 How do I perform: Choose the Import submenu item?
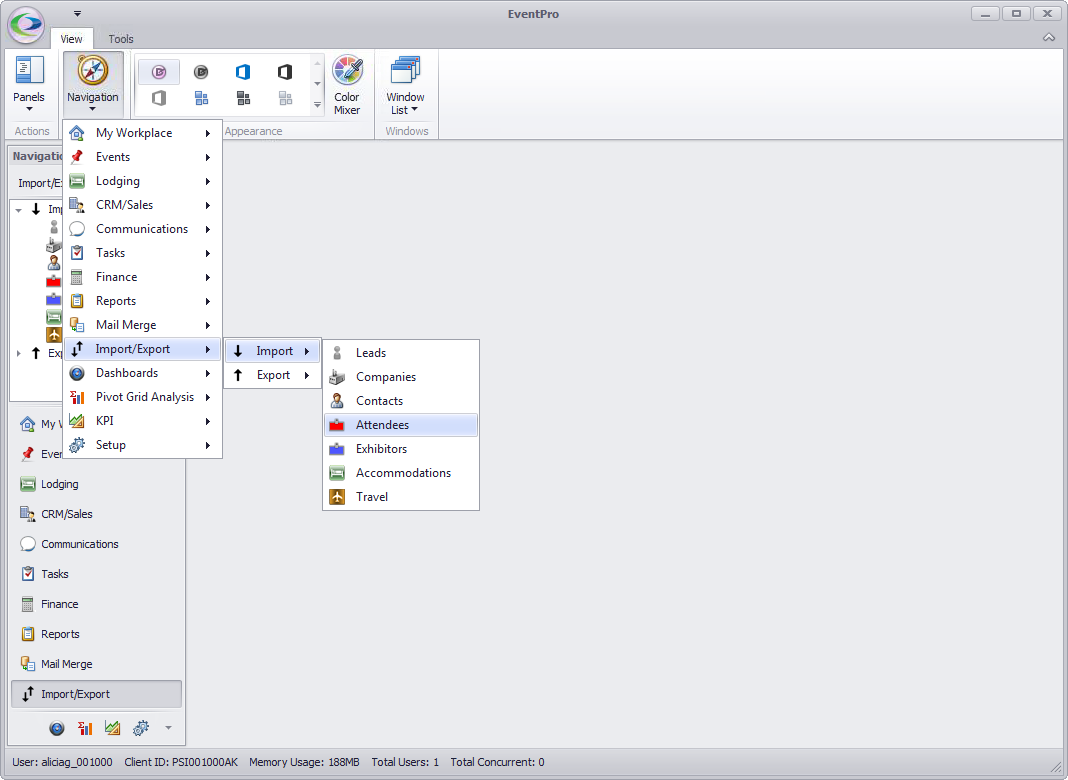pos(272,351)
